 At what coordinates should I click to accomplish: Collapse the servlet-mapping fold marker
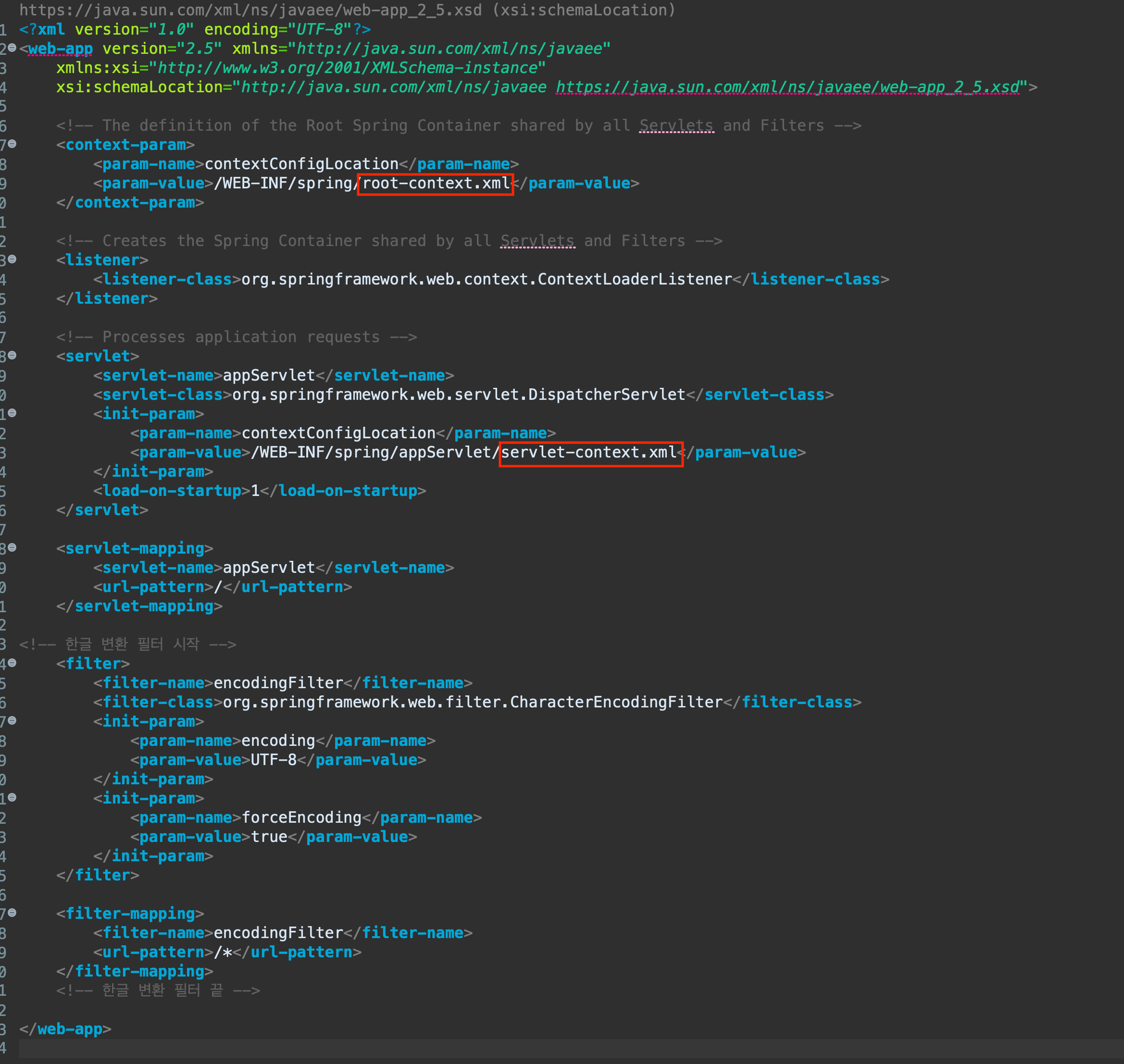click(12, 548)
